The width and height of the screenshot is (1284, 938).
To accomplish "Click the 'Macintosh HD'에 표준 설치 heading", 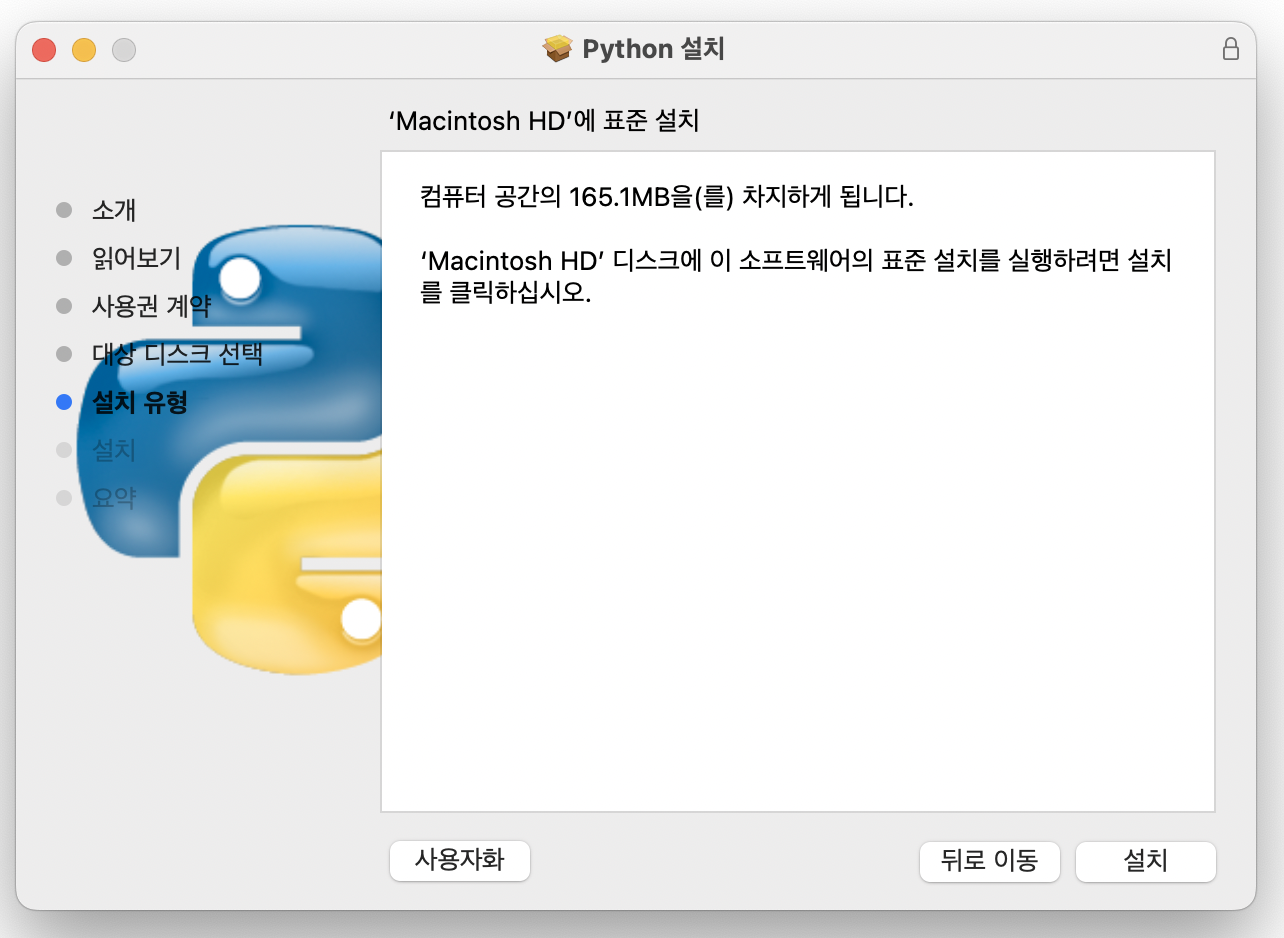I will click(543, 122).
